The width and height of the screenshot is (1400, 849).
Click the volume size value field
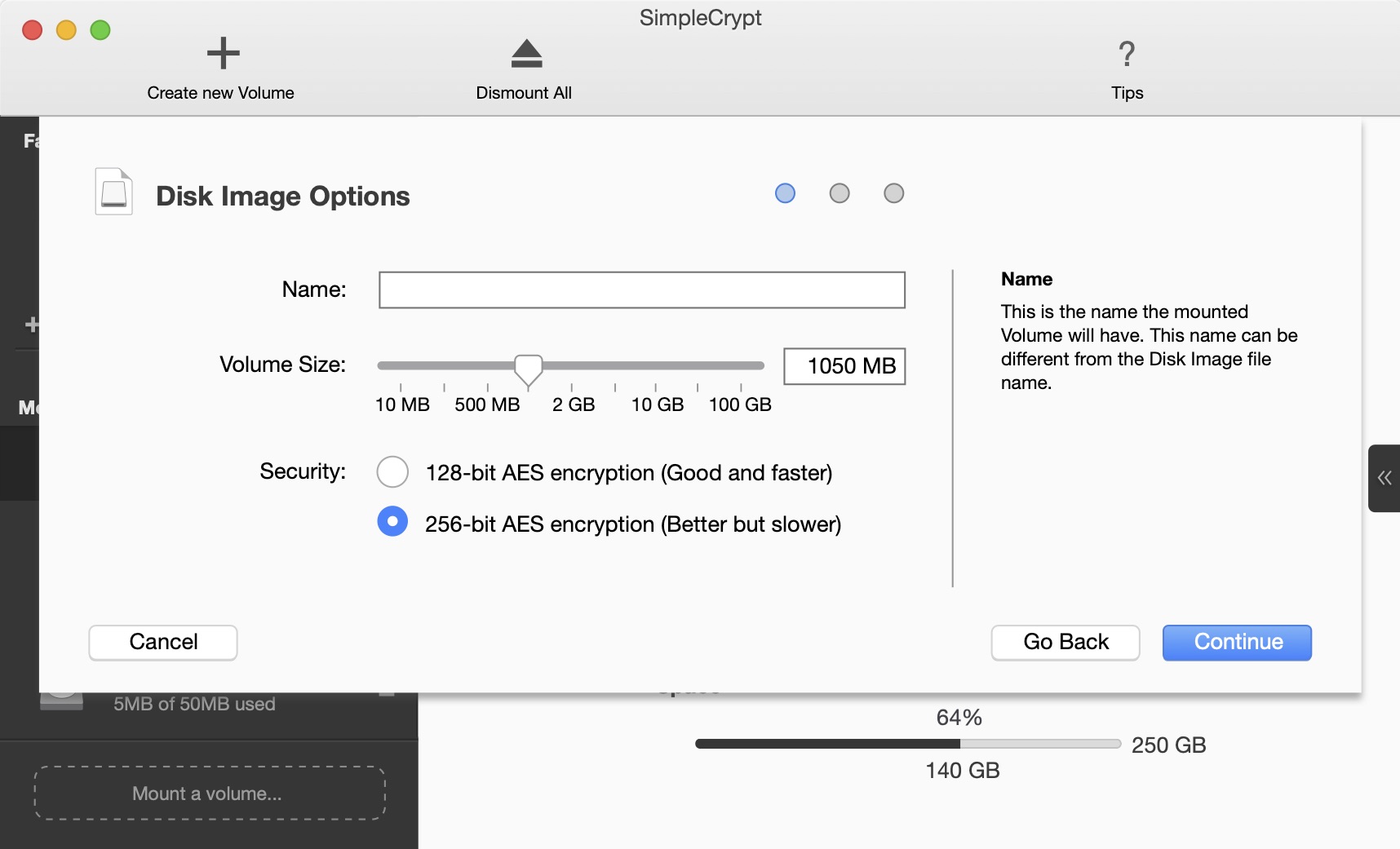pyautogui.click(x=844, y=366)
